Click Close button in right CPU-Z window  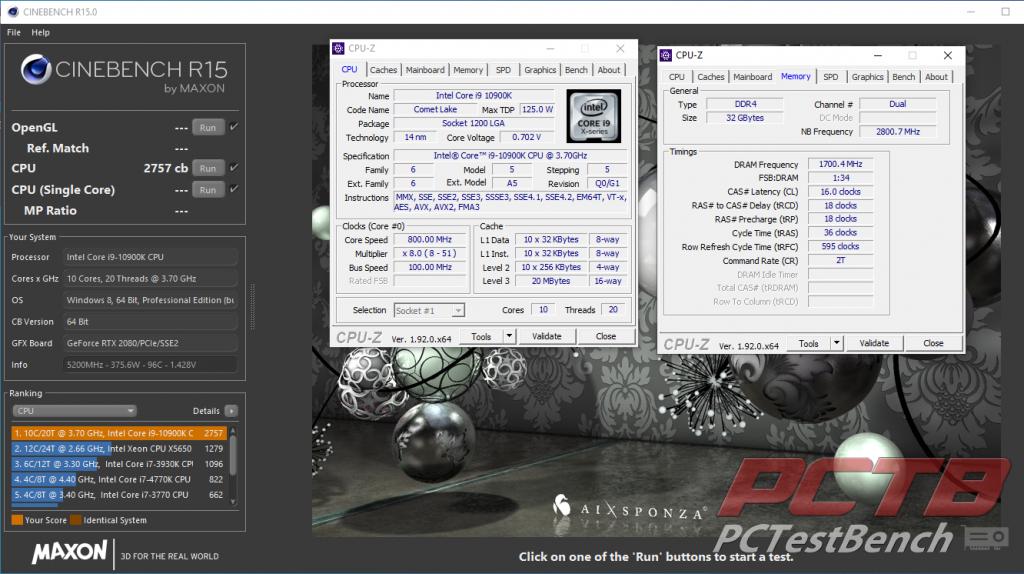click(933, 343)
